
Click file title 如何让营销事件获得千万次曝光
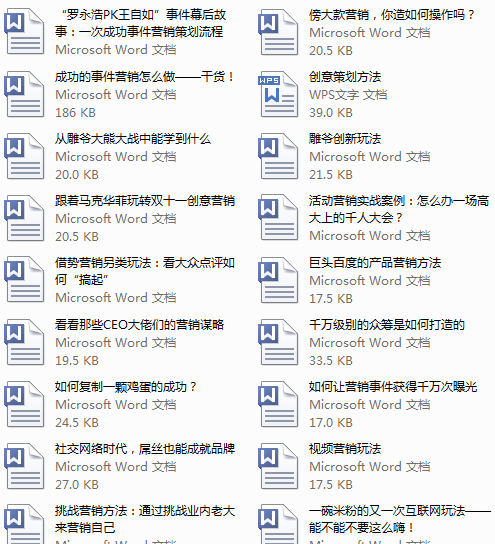393,386
